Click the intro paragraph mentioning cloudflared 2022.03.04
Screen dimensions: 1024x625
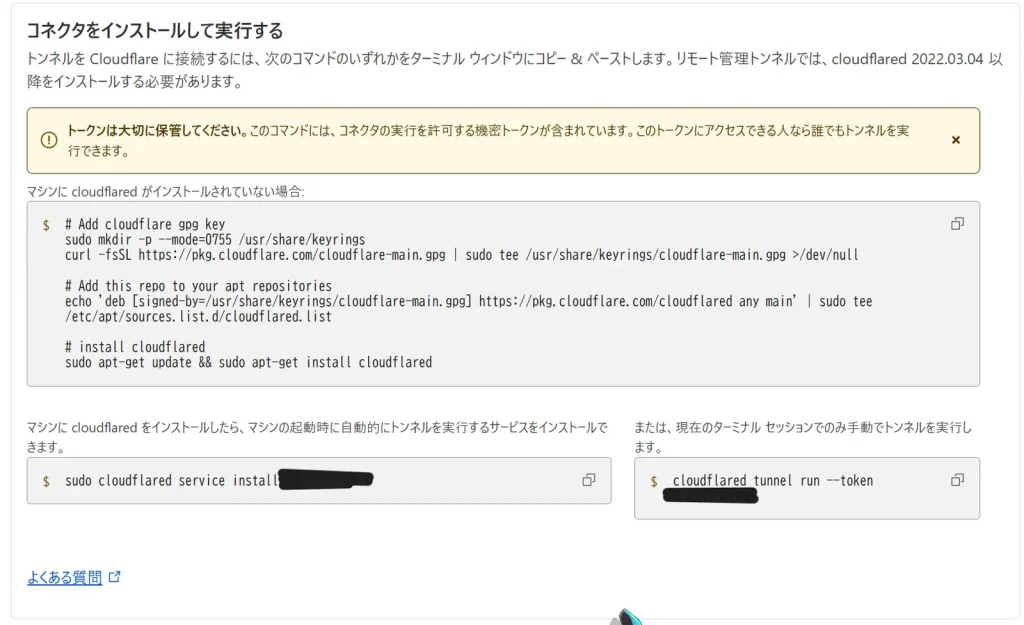(x=515, y=70)
